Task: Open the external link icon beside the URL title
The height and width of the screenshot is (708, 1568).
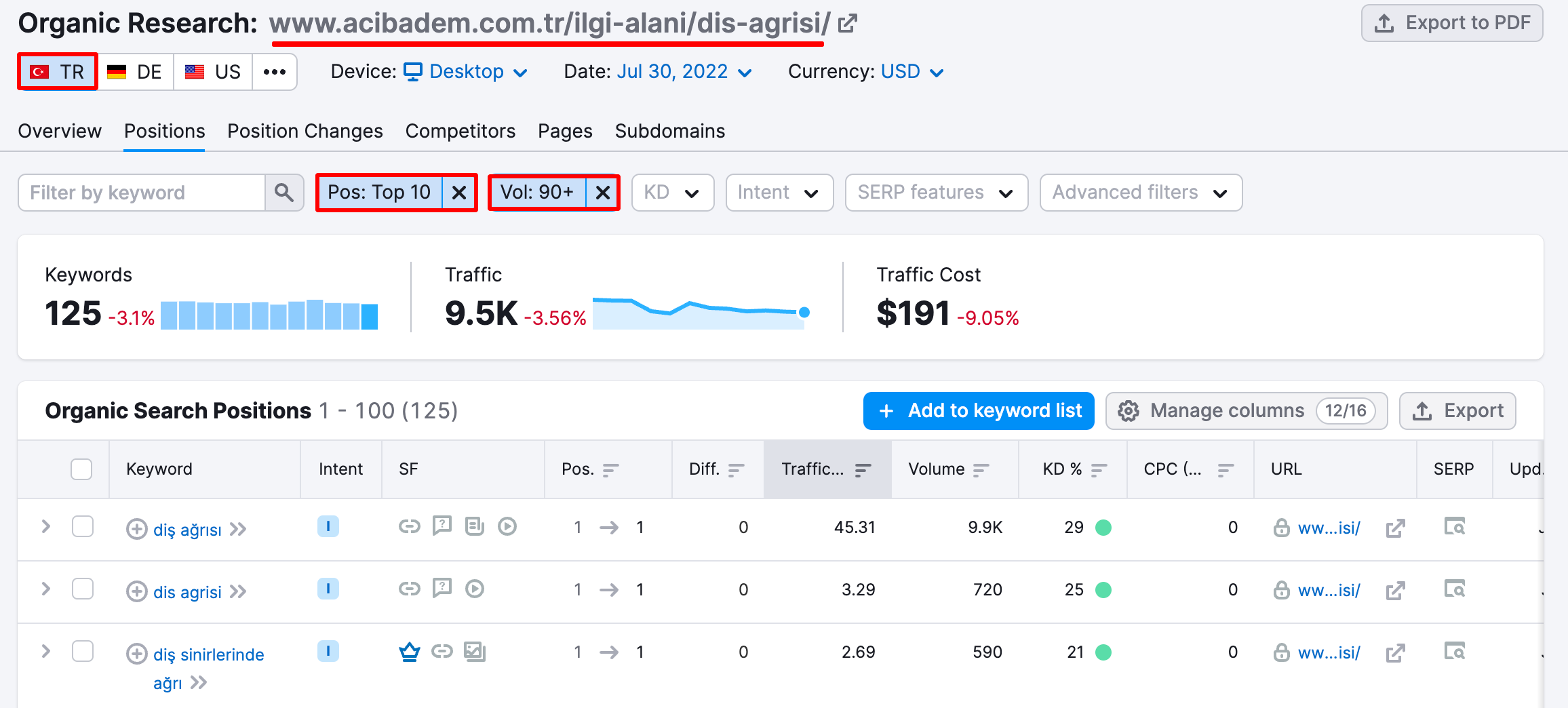Action: pyautogui.click(x=848, y=24)
